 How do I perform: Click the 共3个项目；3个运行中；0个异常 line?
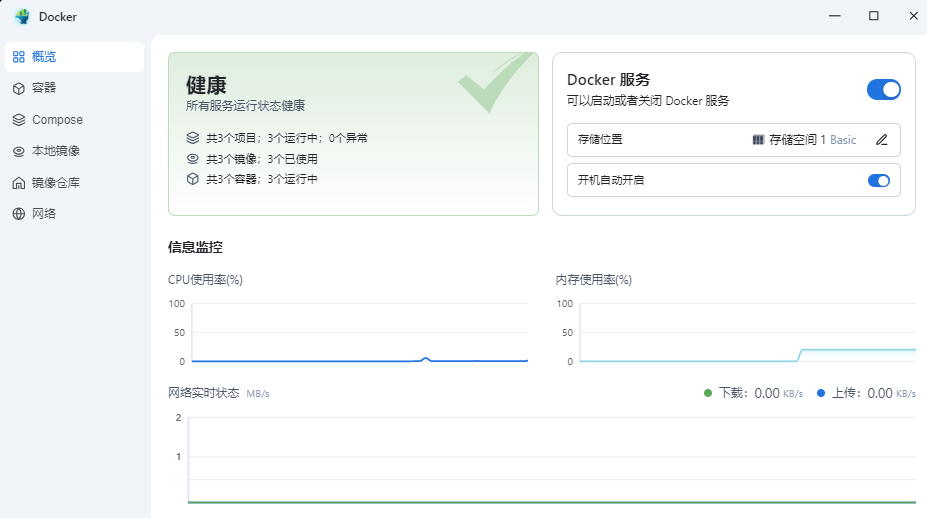[287, 138]
